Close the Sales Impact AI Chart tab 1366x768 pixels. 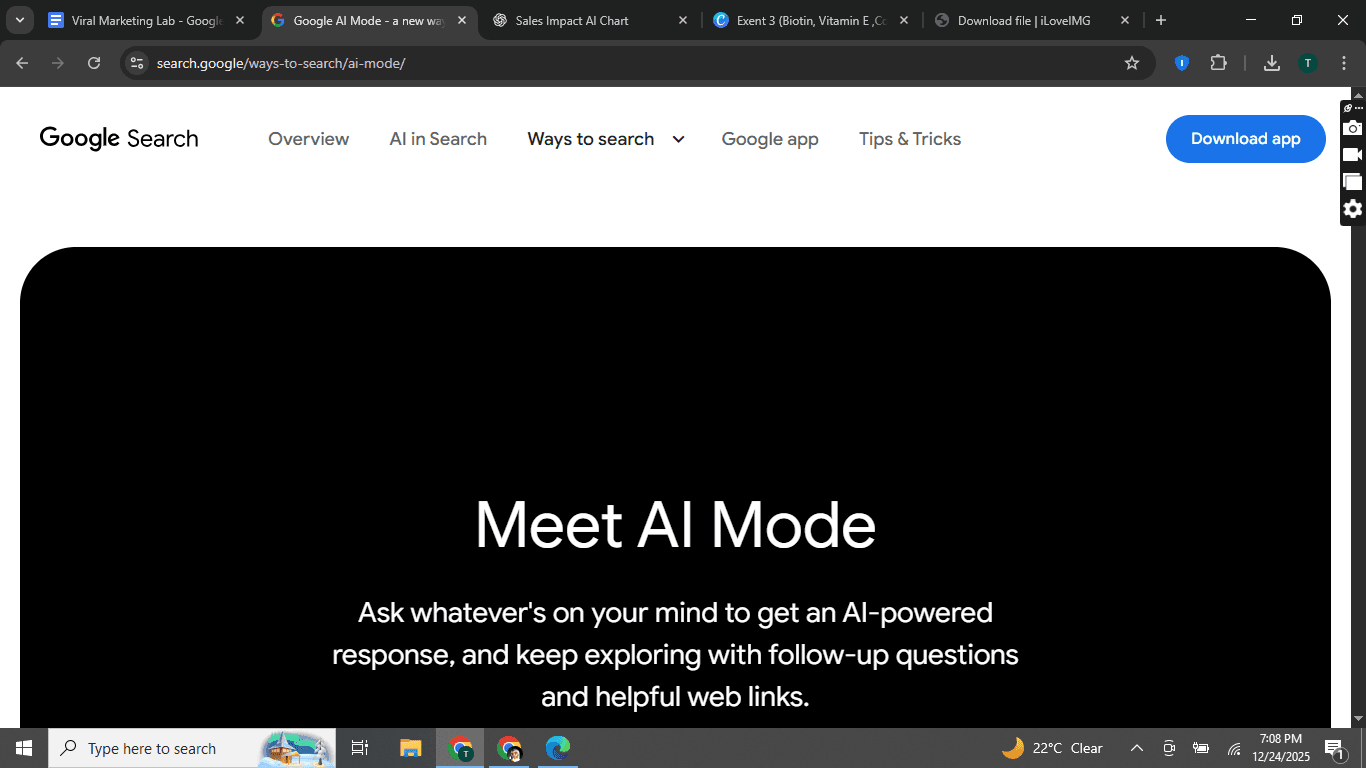(x=683, y=20)
